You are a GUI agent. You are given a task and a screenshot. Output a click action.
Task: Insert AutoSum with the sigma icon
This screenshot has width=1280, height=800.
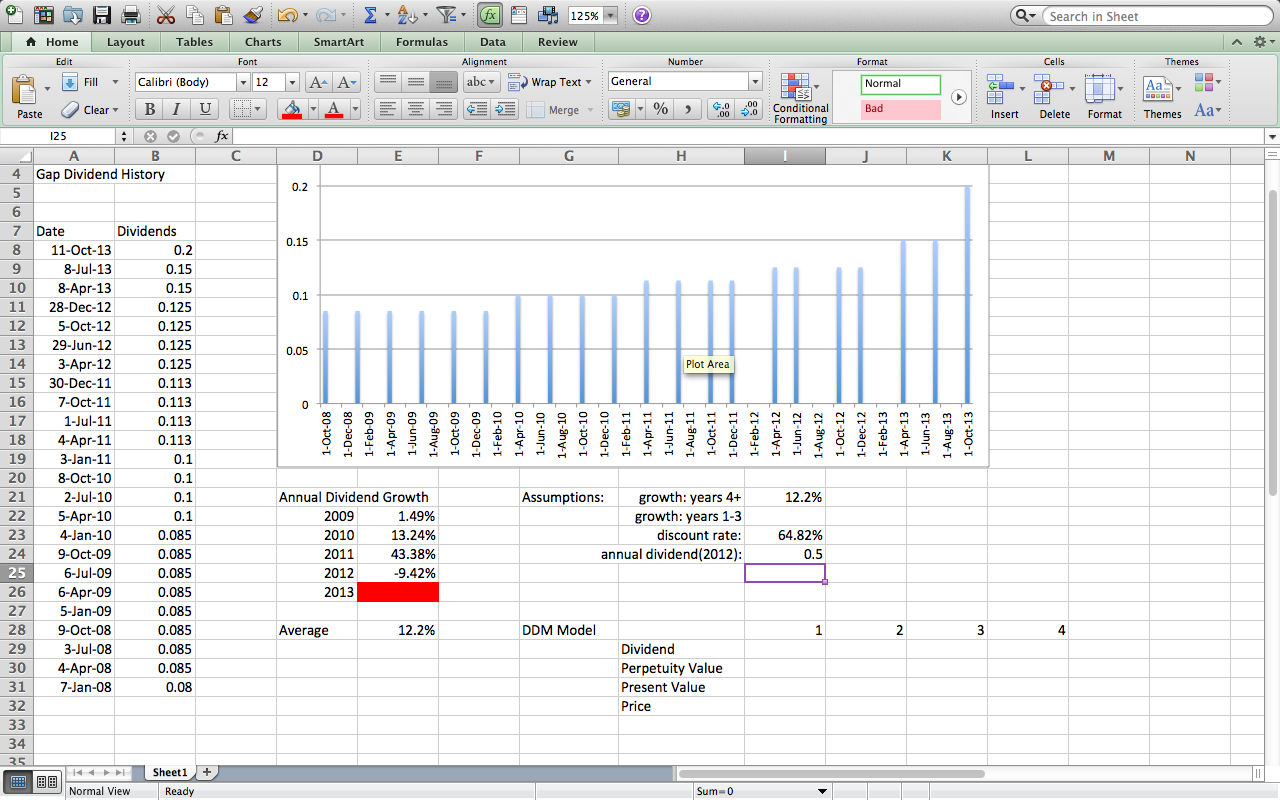pyautogui.click(x=370, y=15)
